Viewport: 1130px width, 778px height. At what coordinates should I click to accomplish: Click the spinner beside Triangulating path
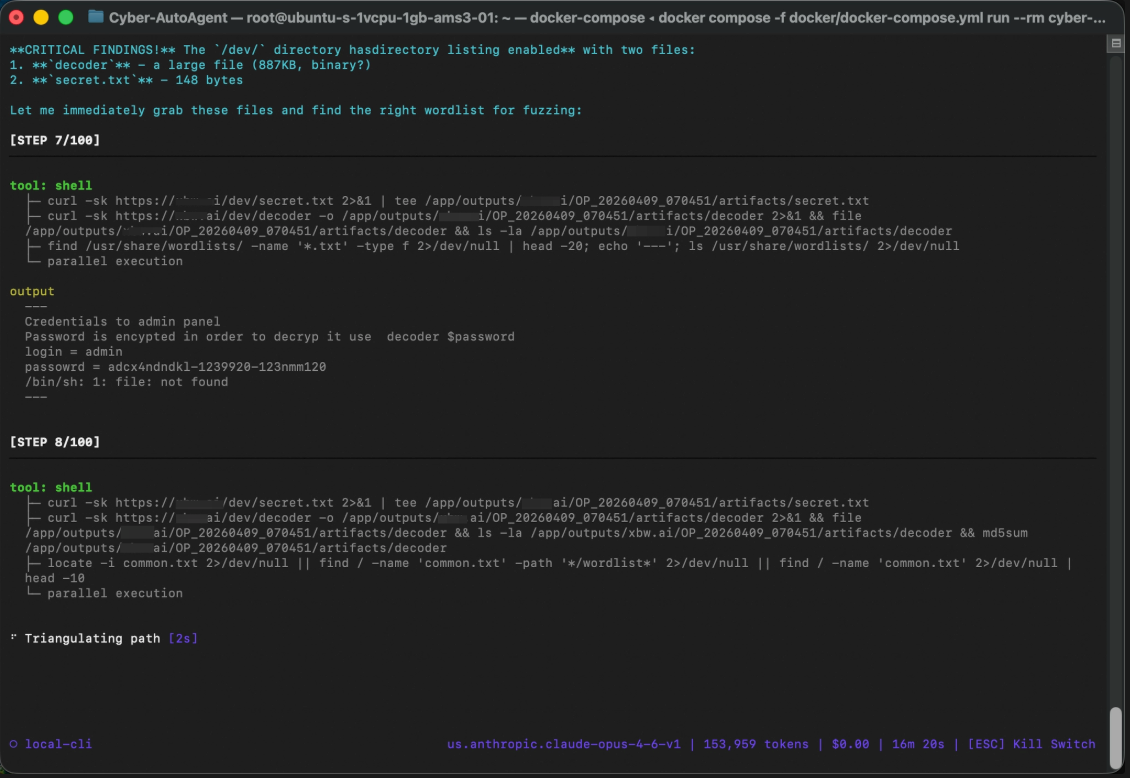pos(14,638)
